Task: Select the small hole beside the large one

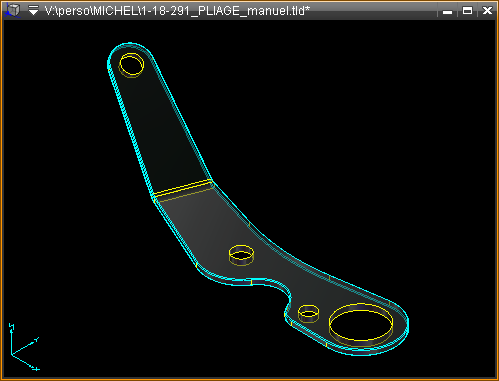Action: pos(308,313)
